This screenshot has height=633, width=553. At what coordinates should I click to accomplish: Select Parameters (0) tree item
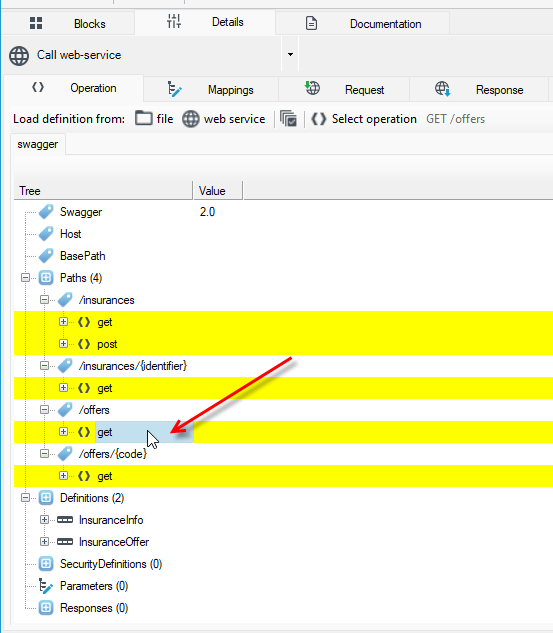(x=94, y=586)
